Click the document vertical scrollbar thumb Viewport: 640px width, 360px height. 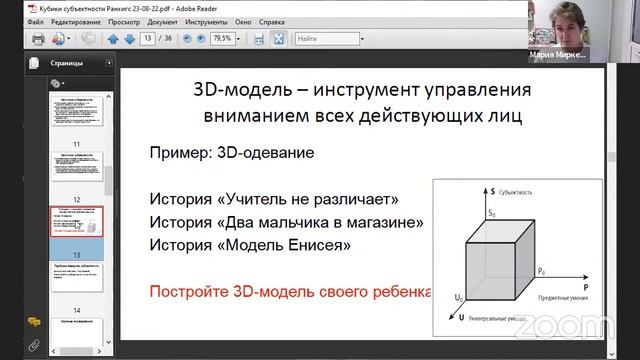point(611,157)
